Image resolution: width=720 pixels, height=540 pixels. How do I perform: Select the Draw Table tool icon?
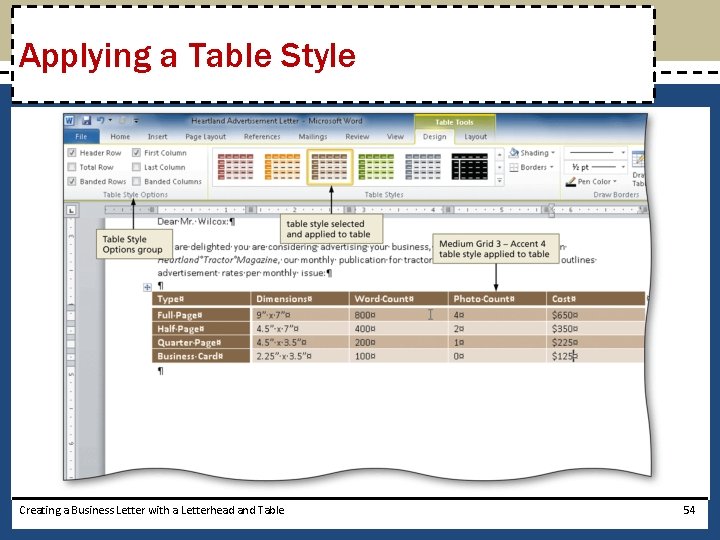click(638, 160)
